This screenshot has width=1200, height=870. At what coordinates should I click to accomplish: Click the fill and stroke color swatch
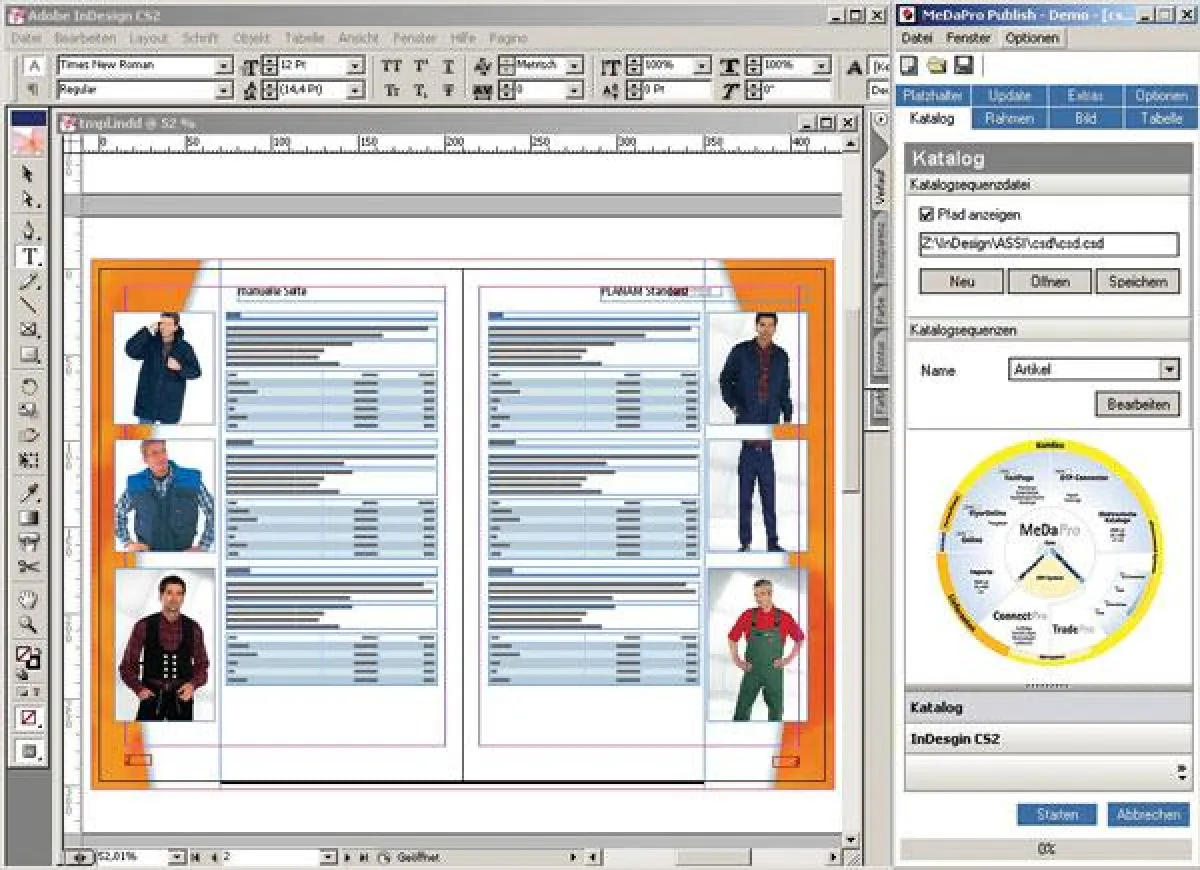point(28,657)
